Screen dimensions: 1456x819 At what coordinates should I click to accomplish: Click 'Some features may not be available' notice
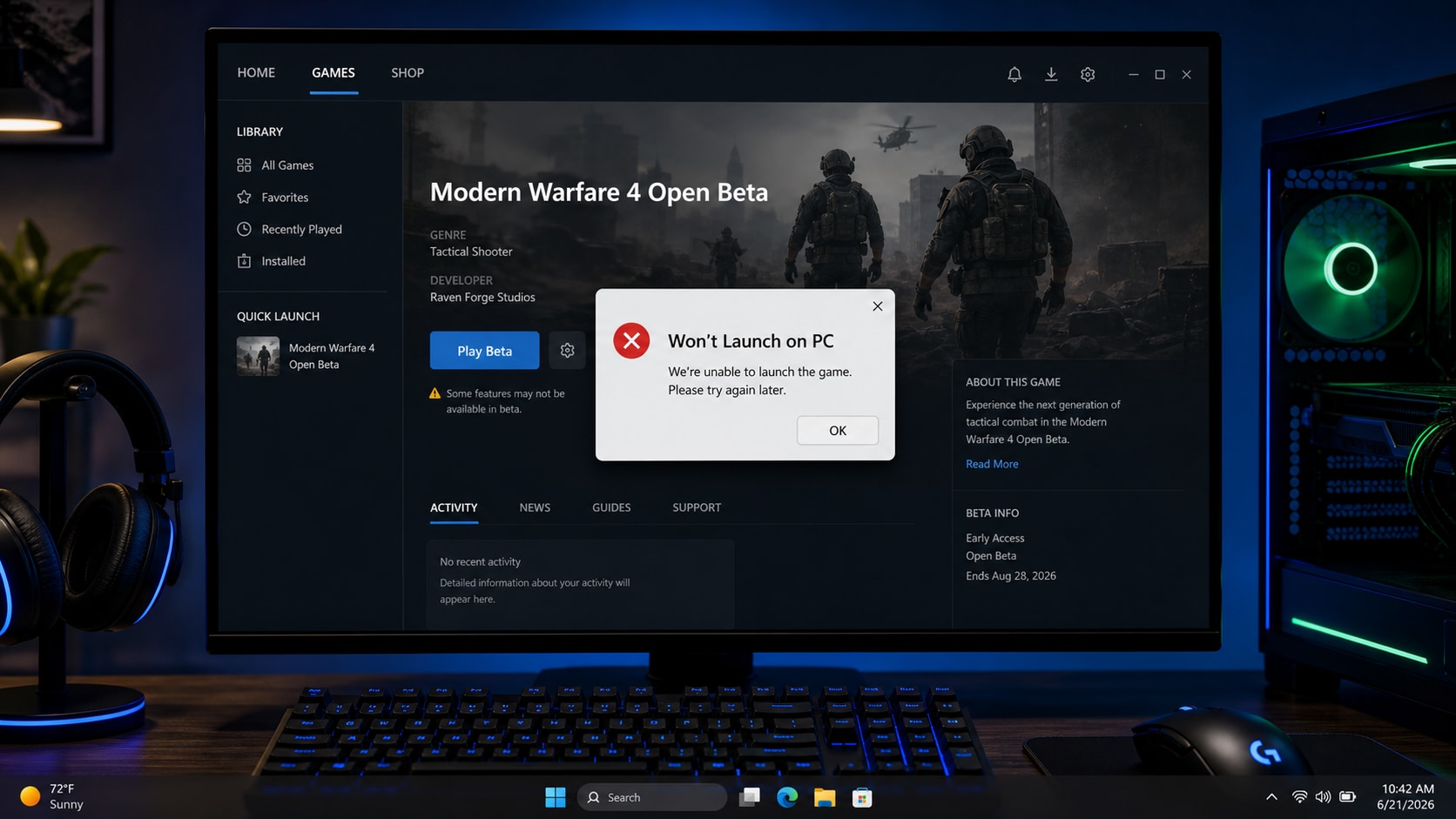(x=505, y=401)
